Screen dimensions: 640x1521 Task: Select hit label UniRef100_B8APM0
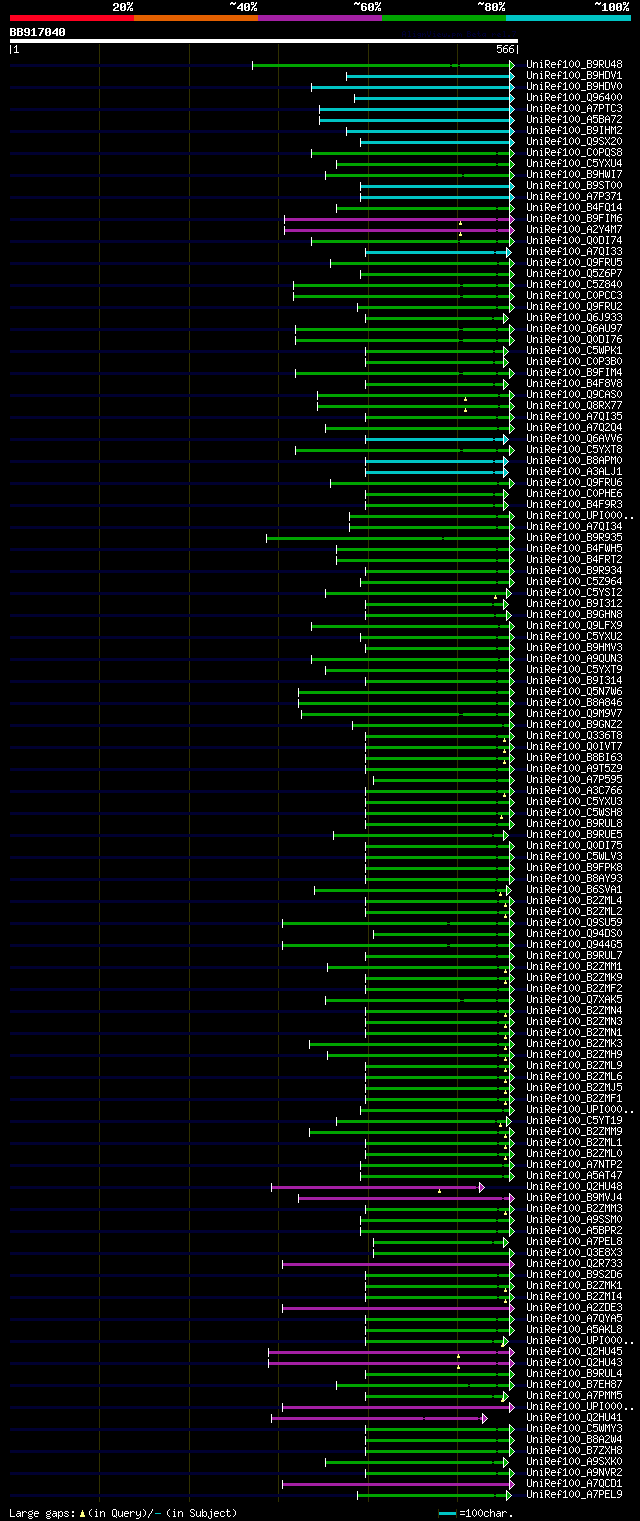574,460
